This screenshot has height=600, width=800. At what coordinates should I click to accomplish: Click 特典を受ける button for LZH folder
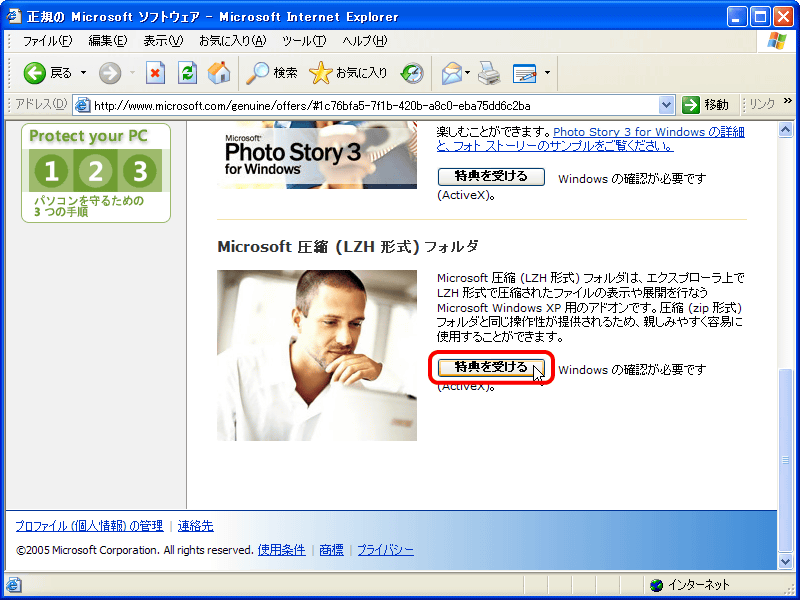point(491,367)
